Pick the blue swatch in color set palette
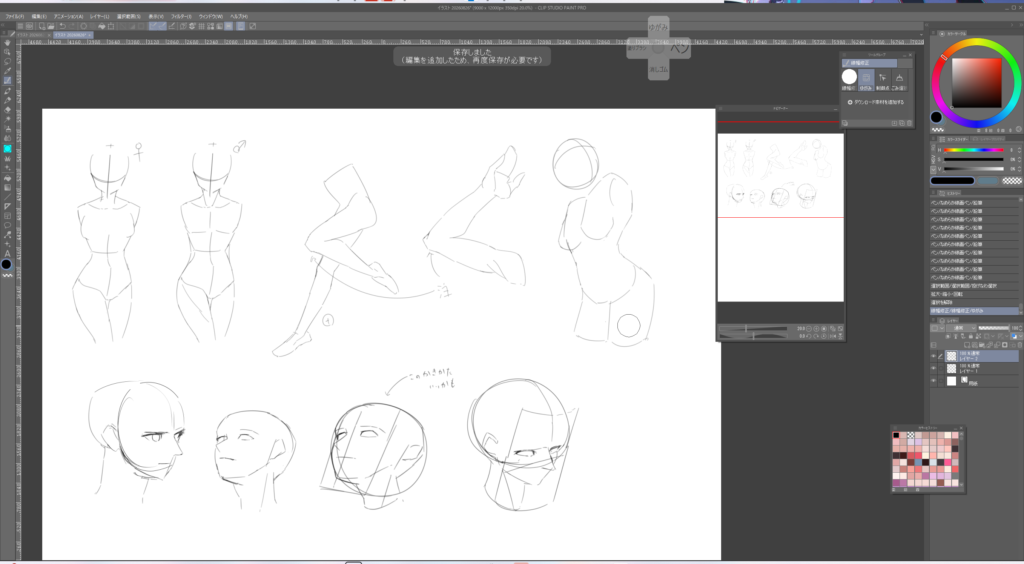The image size is (1024, 564). [x=918, y=462]
